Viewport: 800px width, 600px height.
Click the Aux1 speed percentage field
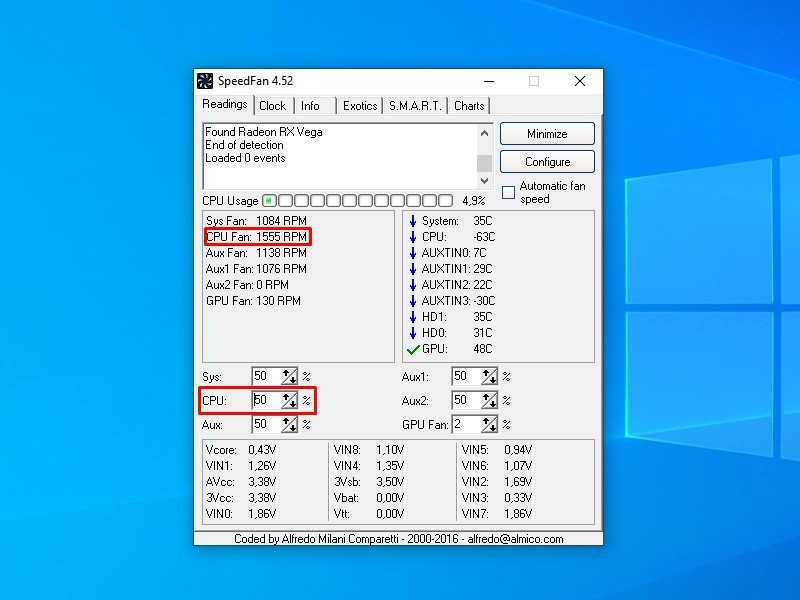[467, 377]
